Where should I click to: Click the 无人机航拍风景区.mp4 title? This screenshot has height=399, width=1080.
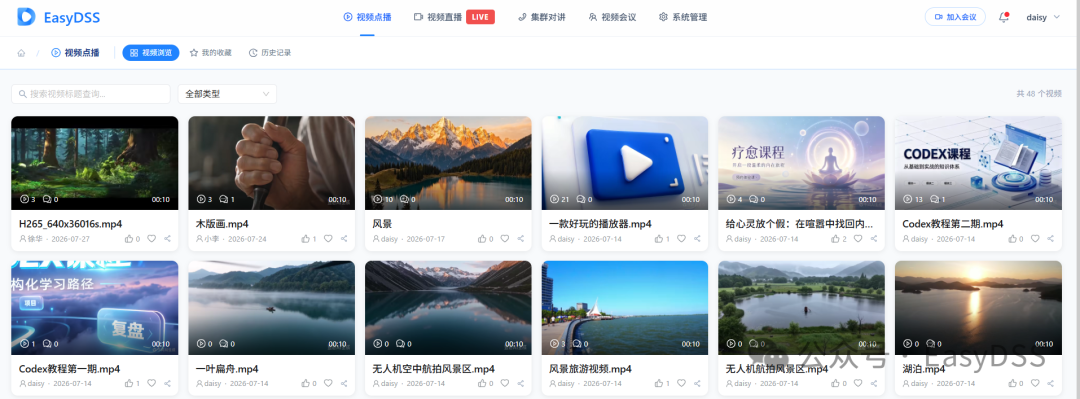point(777,369)
